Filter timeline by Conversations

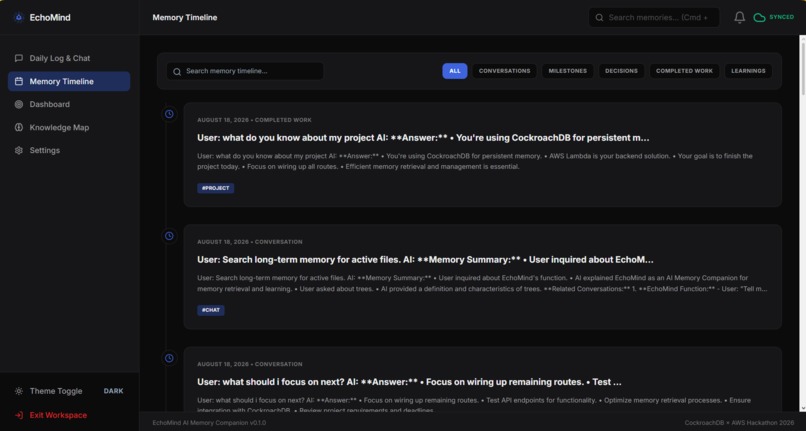coord(504,71)
